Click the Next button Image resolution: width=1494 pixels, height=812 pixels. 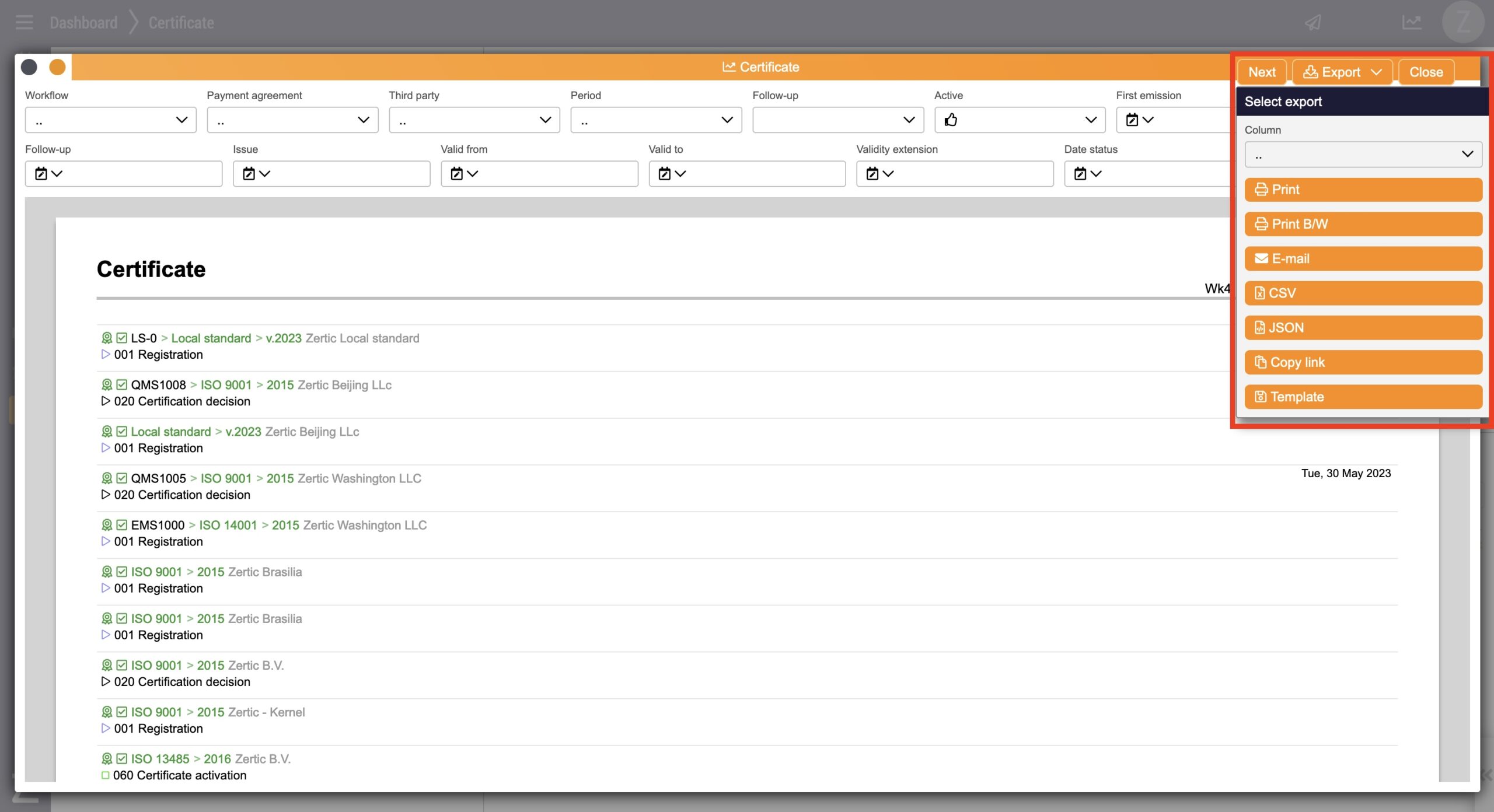pos(1261,72)
